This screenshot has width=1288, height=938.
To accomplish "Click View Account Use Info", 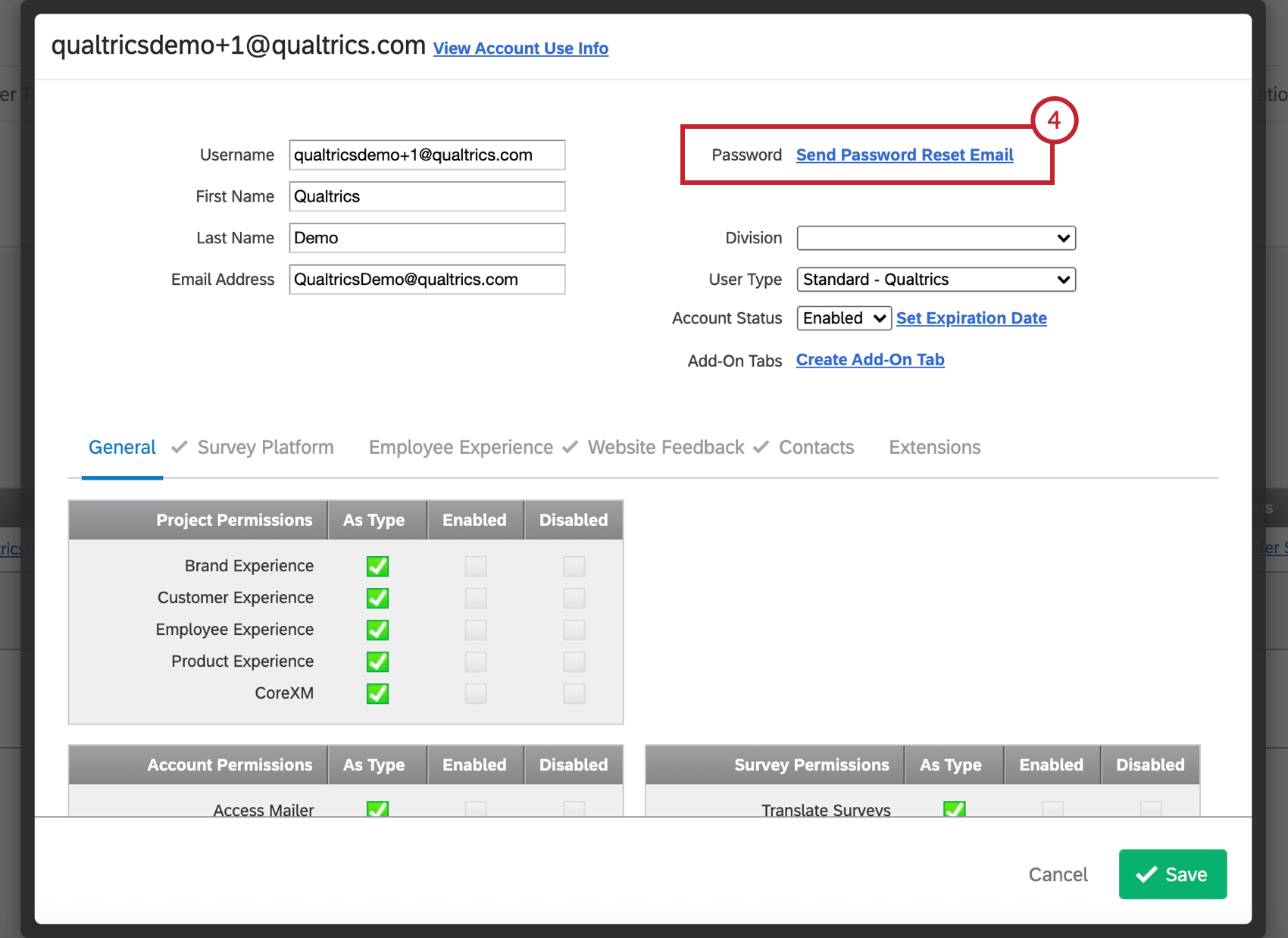I will click(521, 48).
